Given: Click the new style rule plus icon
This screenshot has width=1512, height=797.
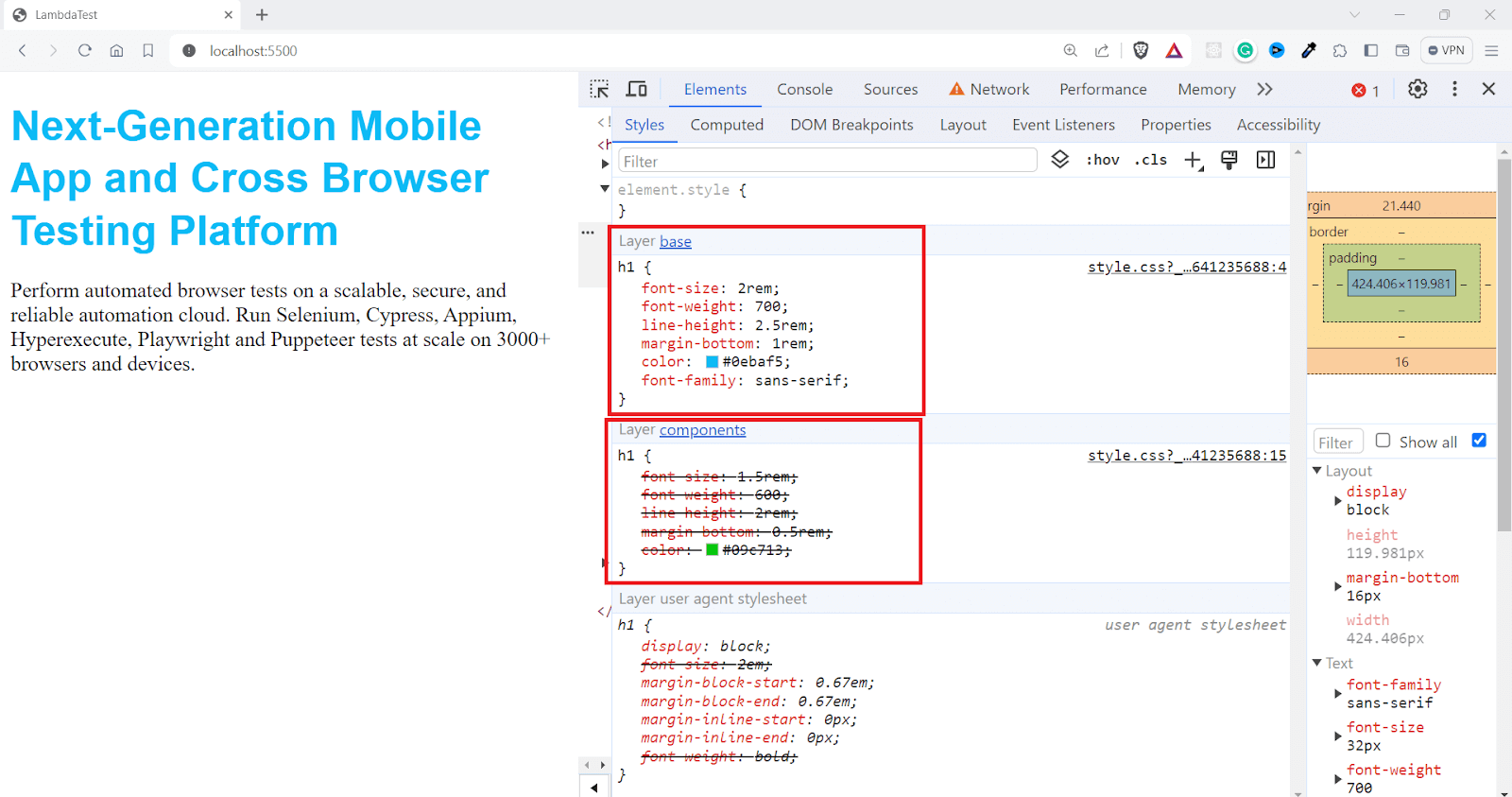Looking at the screenshot, I should (x=1194, y=161).
